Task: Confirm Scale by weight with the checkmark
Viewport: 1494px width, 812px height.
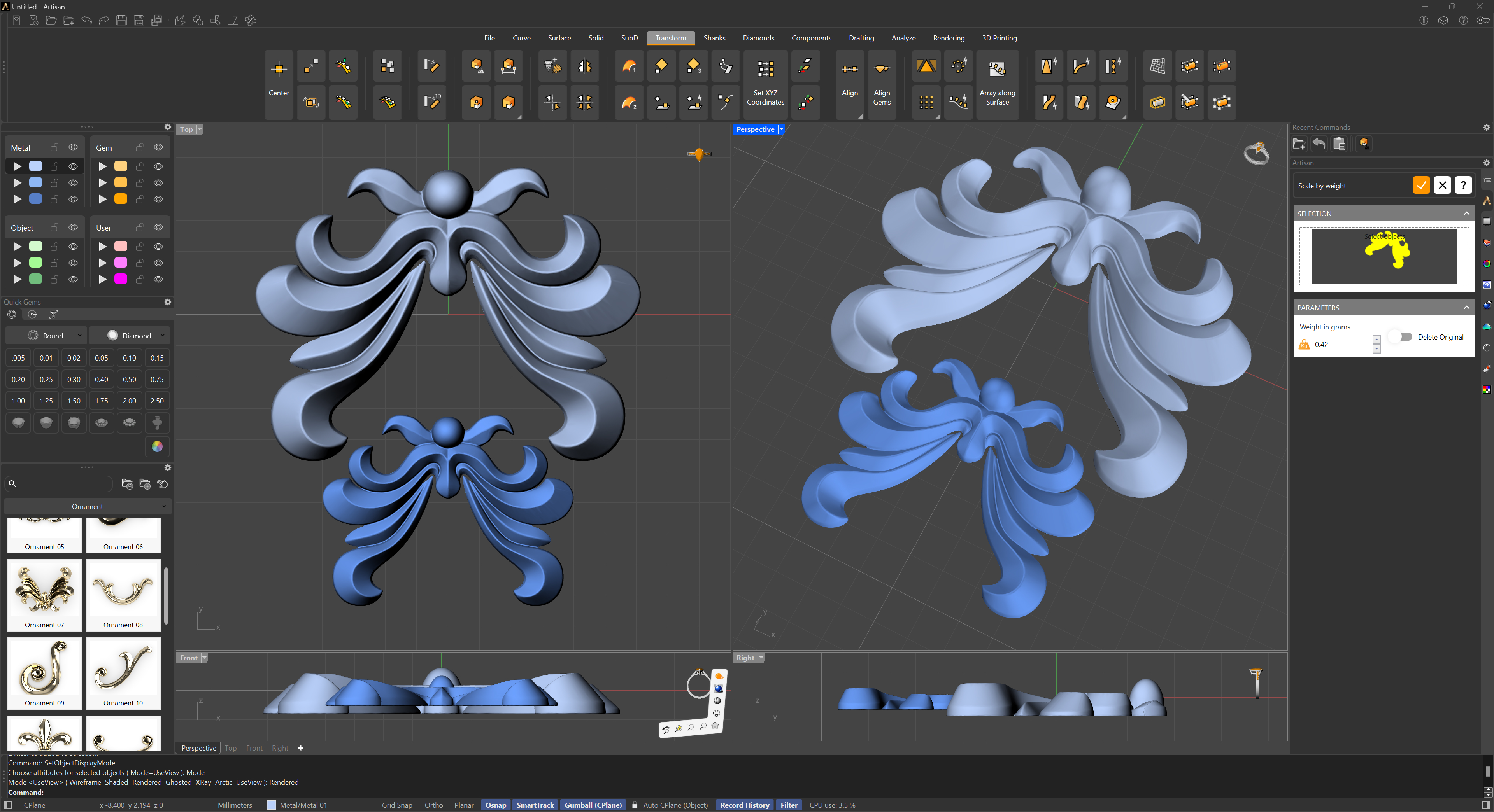Action: pyautogui.click(x=1421, y=185)
